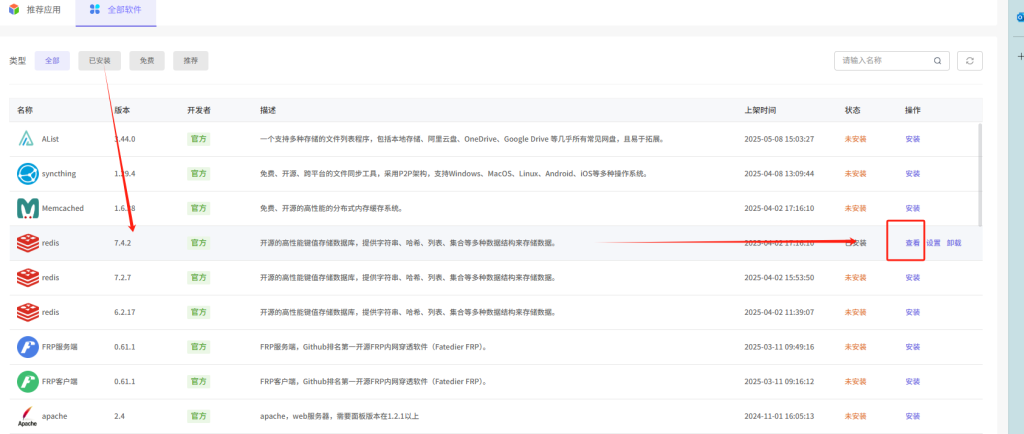This screenshot has width=1024, height=434.
Task: Click 卸载 to uninstall redis 7.4.2
Action: [x=954, y=243]
